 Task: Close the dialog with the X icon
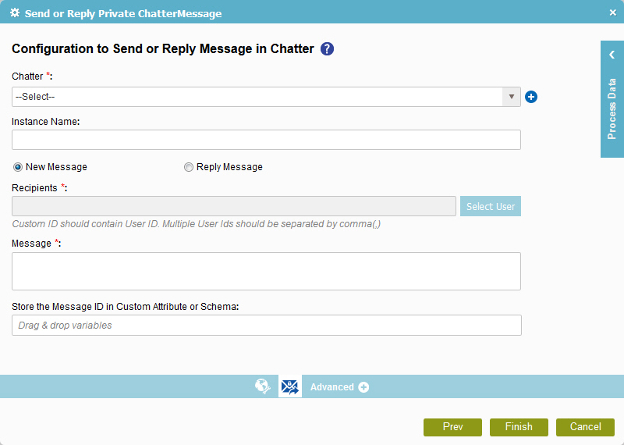click(x=613, y=13)
